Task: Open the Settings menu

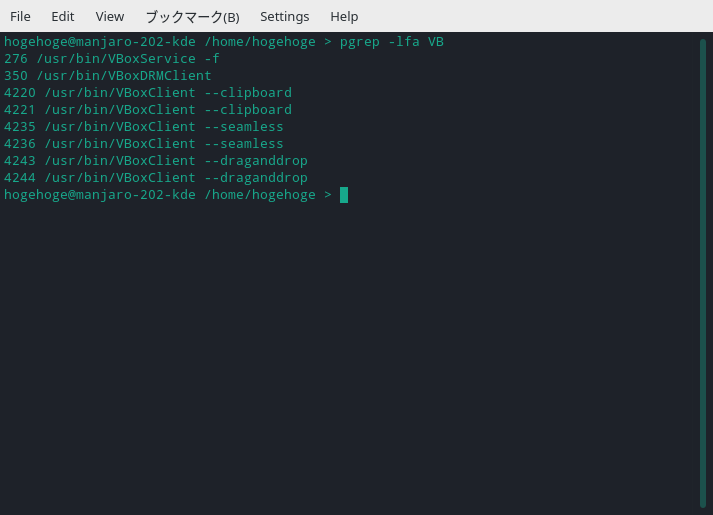Action: [x=285, y=17]
